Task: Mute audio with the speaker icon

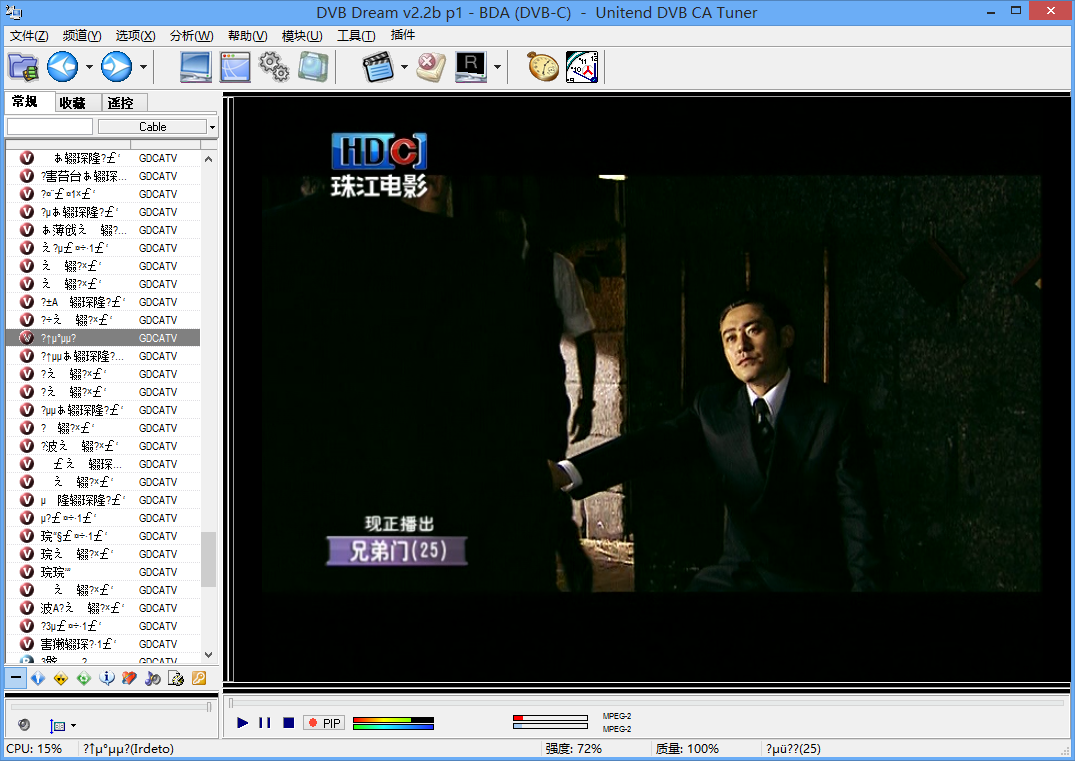Action: click(x=24, y=724)
